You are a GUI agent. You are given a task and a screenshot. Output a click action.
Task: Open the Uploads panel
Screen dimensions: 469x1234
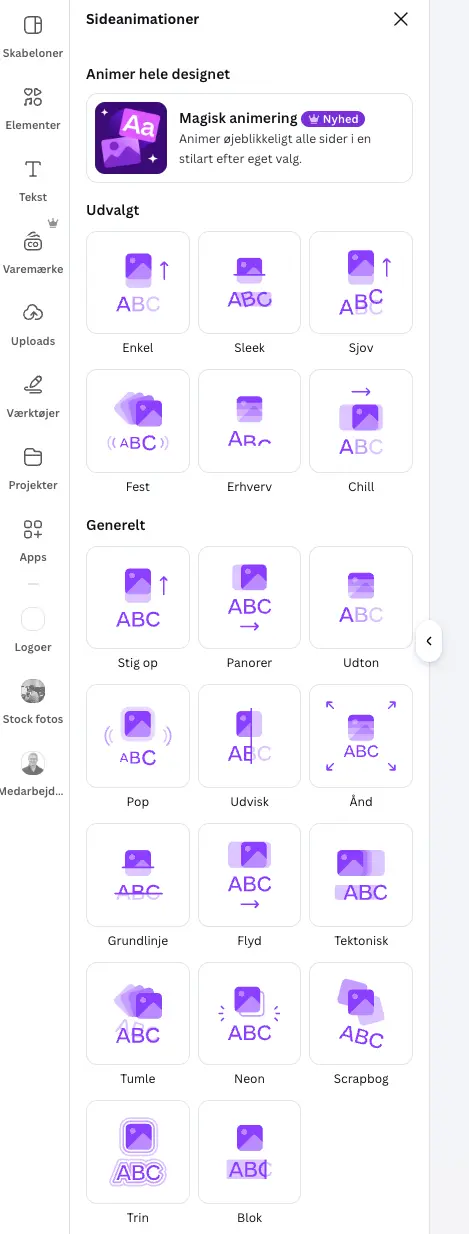point(33,324)
